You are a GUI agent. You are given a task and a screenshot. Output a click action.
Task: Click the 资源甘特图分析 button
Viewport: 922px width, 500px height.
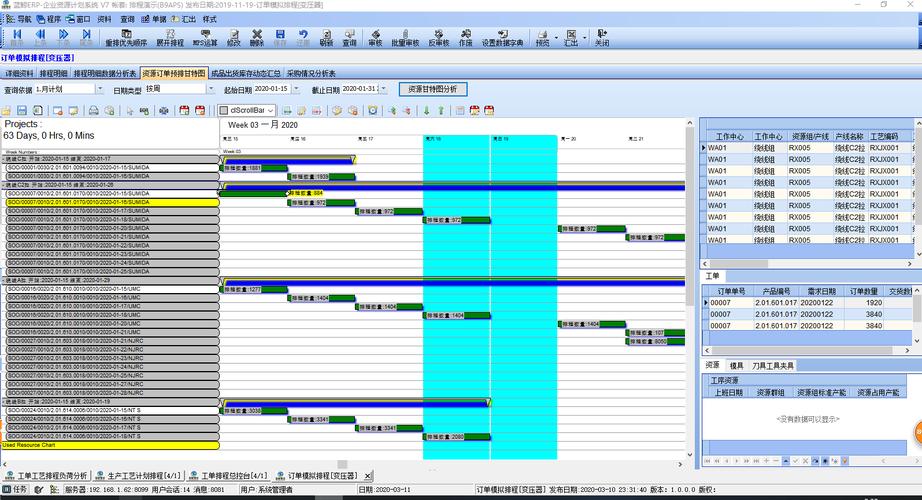433,89
